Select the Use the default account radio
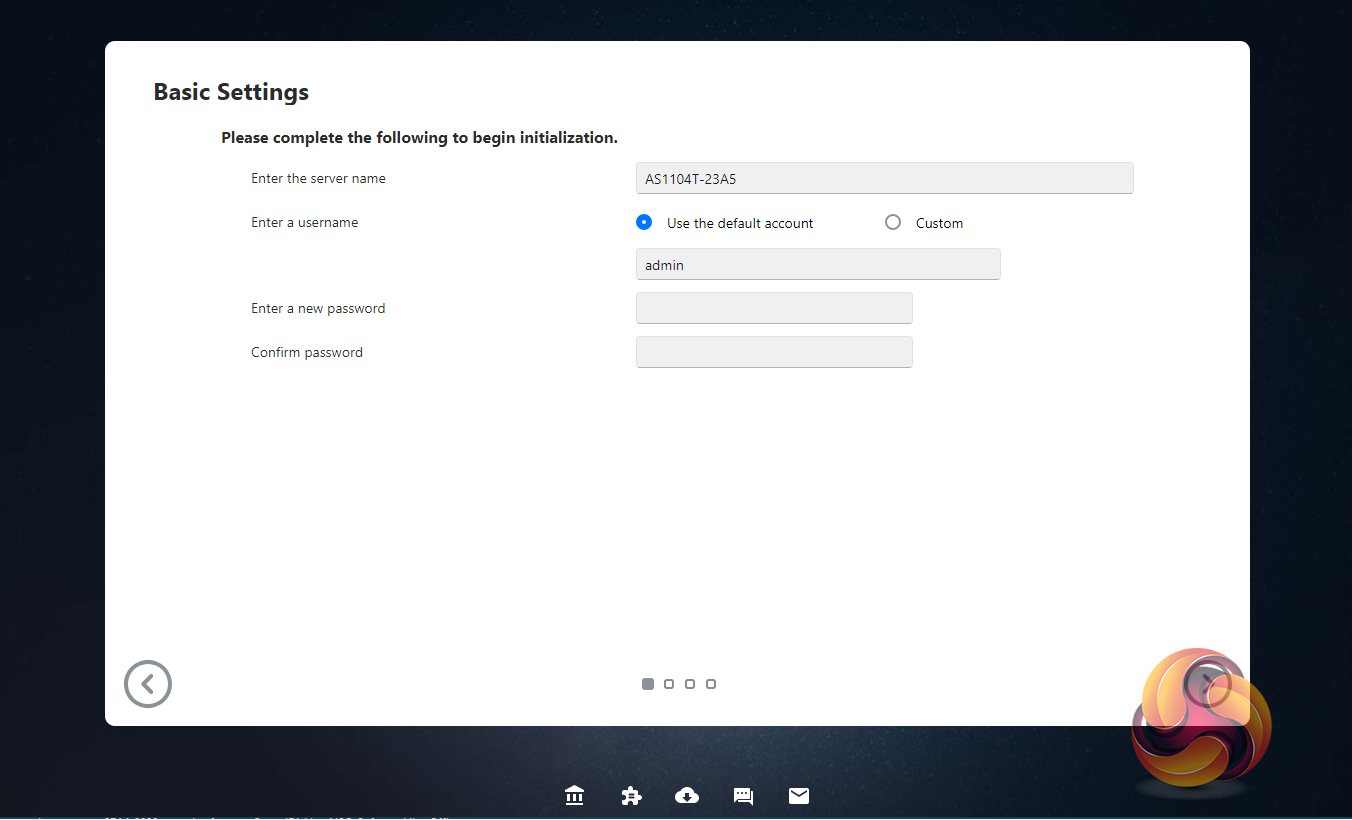The height and width of the screenshot is (820, 1352). pyautogui.click(x=644, y=222)
